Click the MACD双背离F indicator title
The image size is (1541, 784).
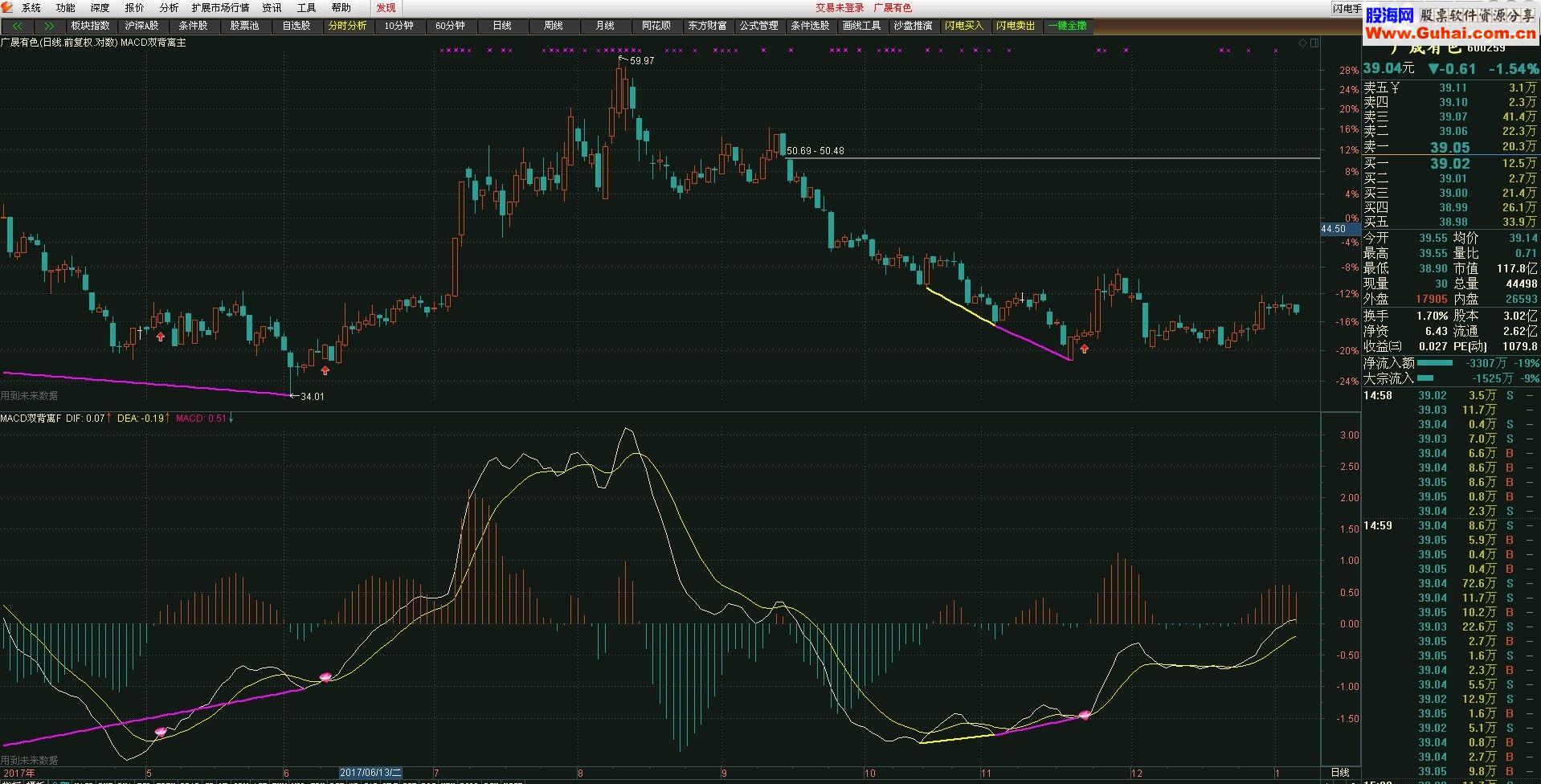coord(31,419)
